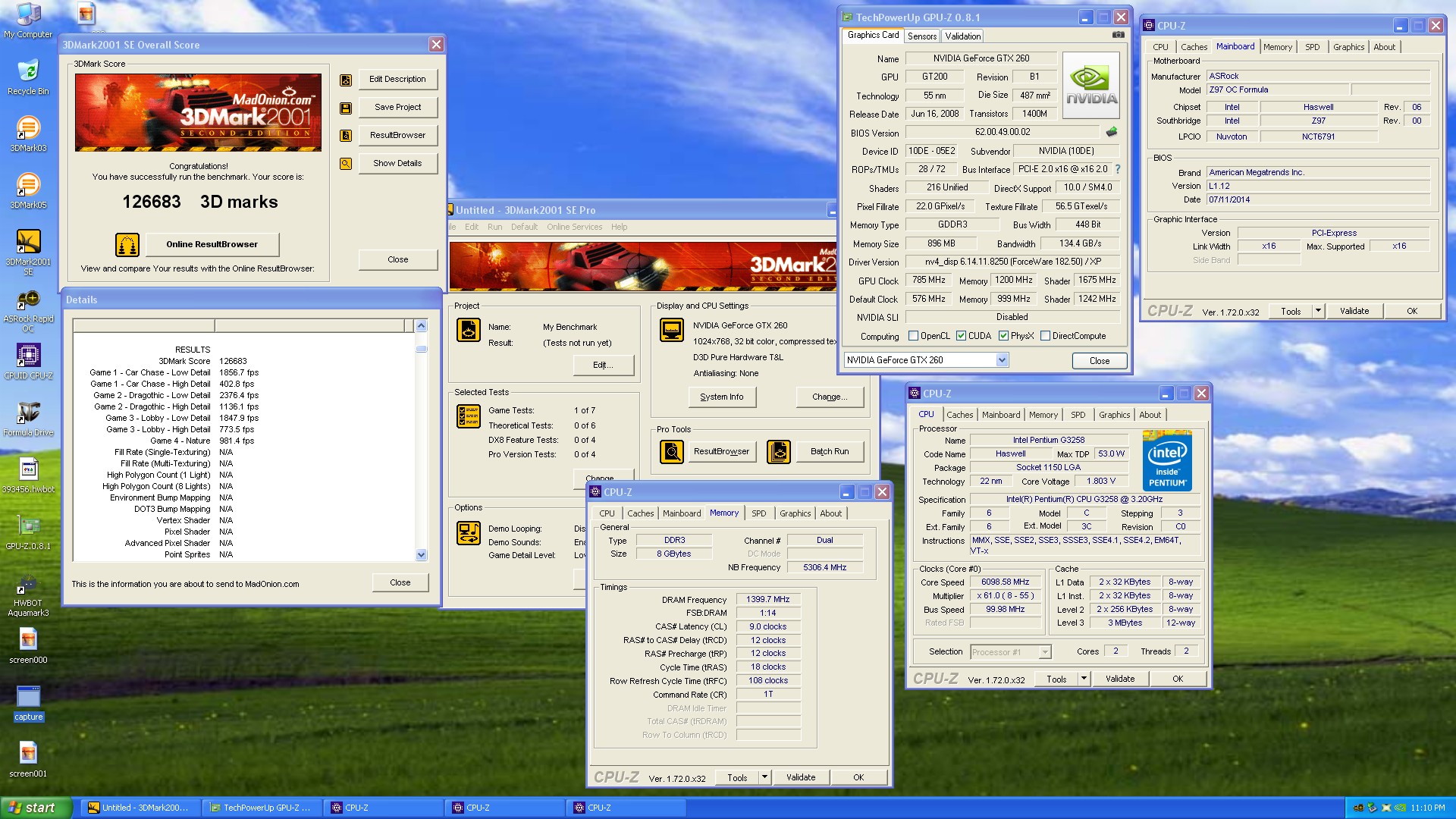The width and height of the screenshot is (1456, 819).
Task: Click the Details list scroll down arrow
Action: point(422,555)
